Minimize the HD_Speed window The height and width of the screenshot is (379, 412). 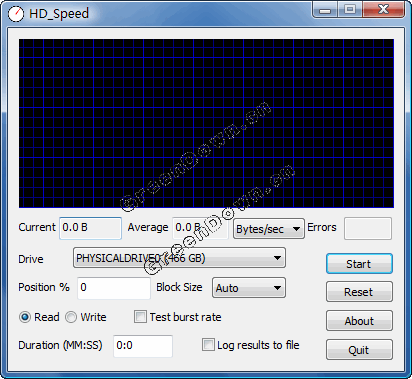point(325,9)
